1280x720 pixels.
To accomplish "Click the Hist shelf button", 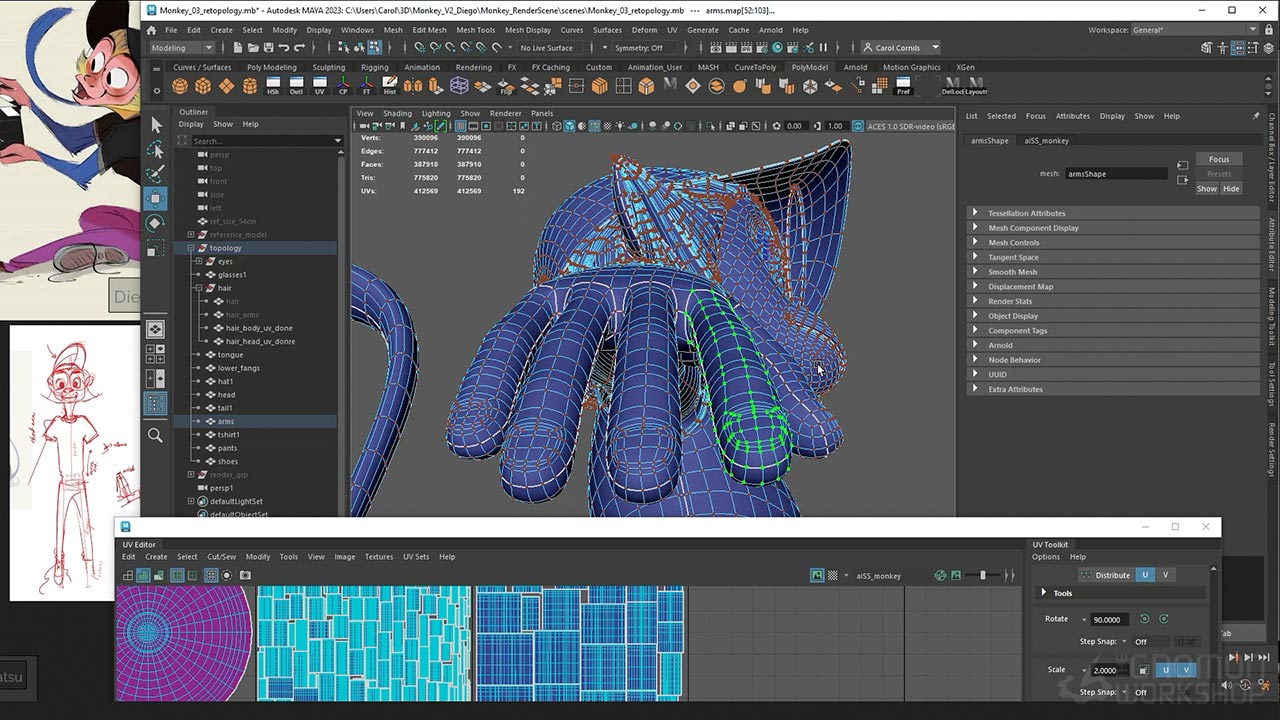I will pyautogui.click(x=389, y=86).
